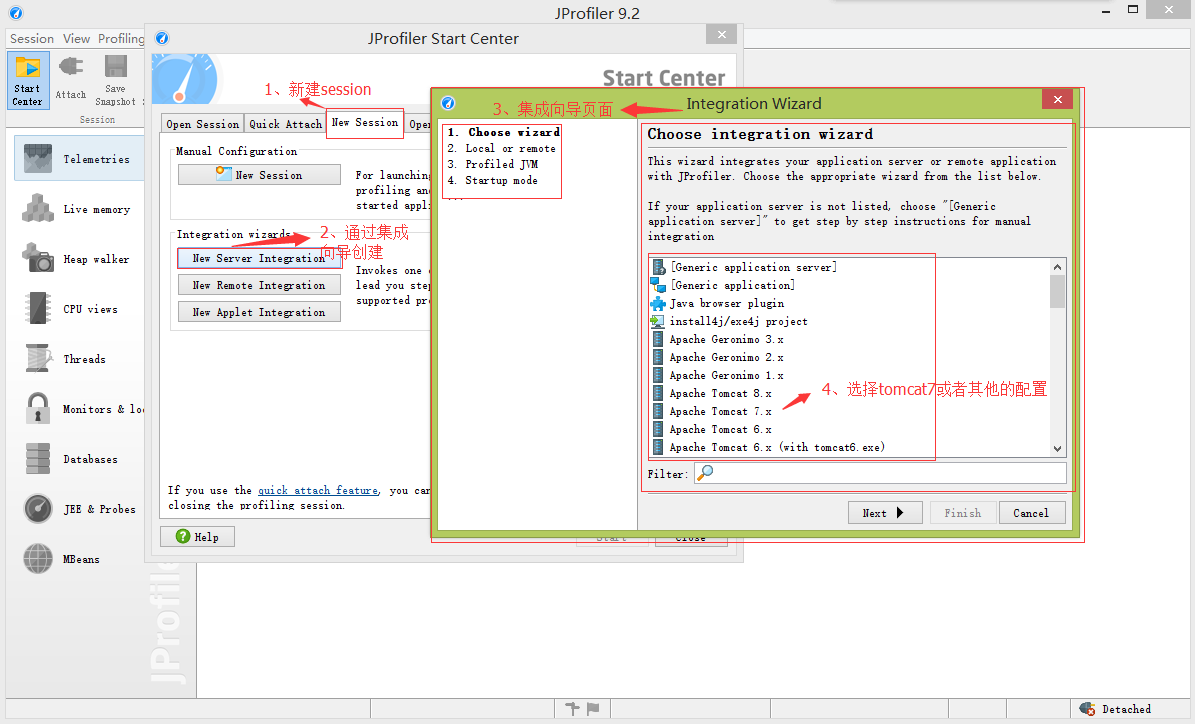Close the JProfiler Start Center dialog
Image resolution: width=1195 pixels, height=724 pixels.
click(721, 34)
